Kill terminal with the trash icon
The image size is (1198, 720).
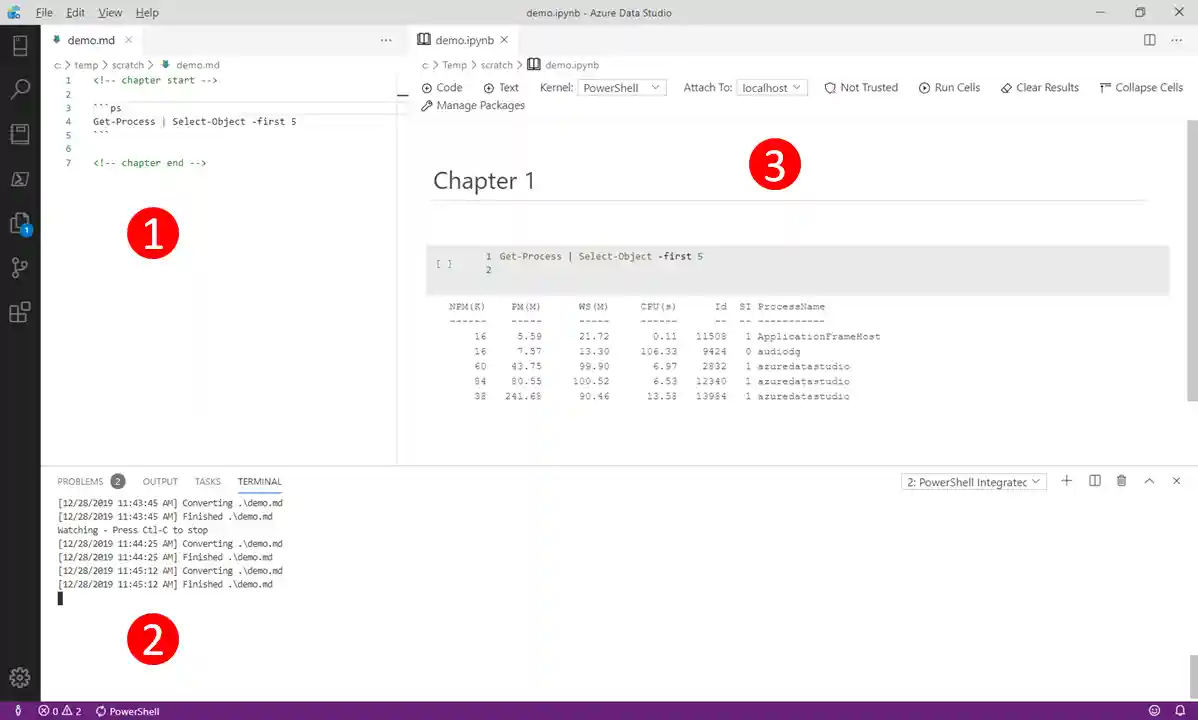click(1121, 481)
